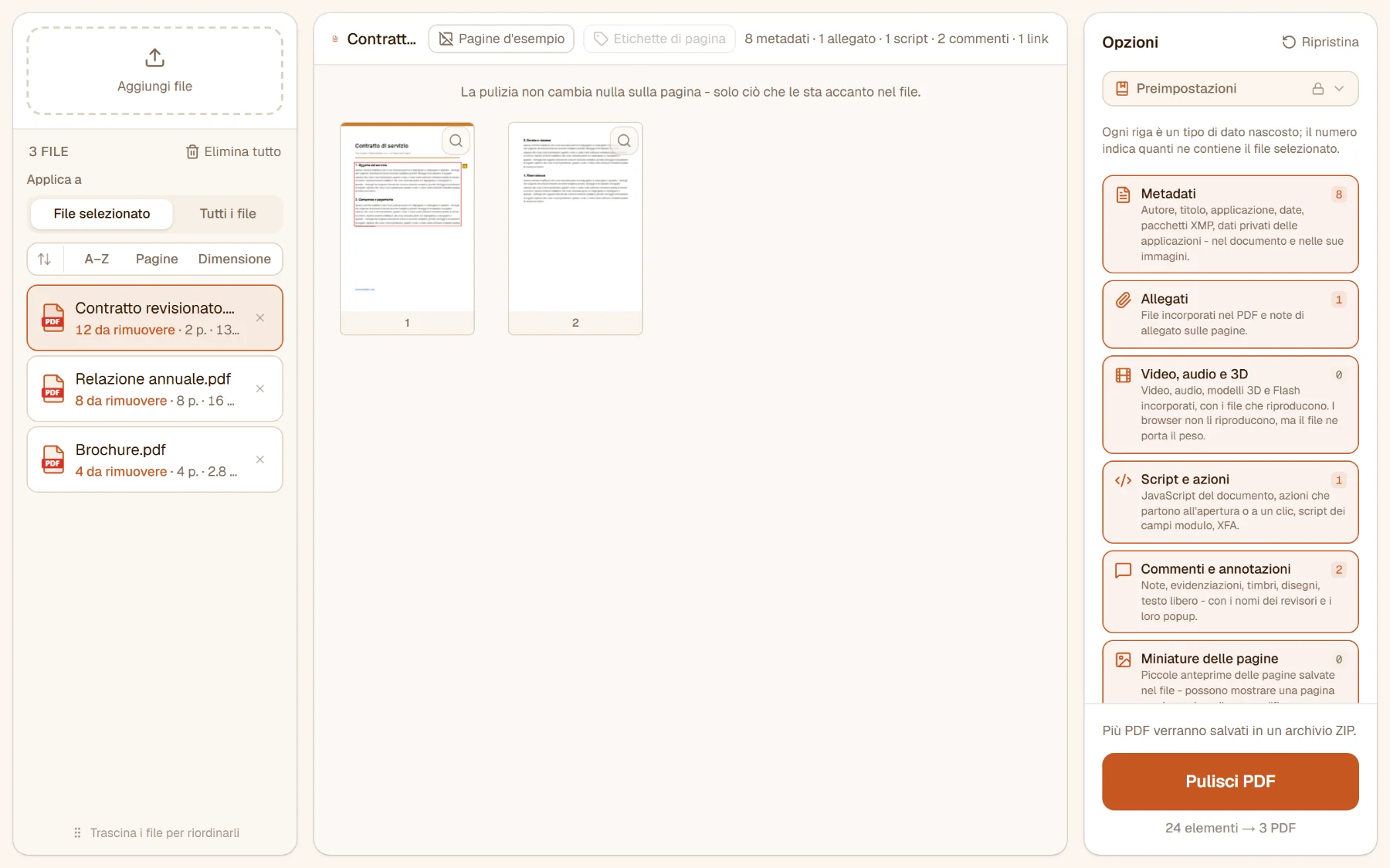This screenshot has height=868, width=1390.
Task: Click the trash icon next to Elimina tutto
Action: point(192,151)
